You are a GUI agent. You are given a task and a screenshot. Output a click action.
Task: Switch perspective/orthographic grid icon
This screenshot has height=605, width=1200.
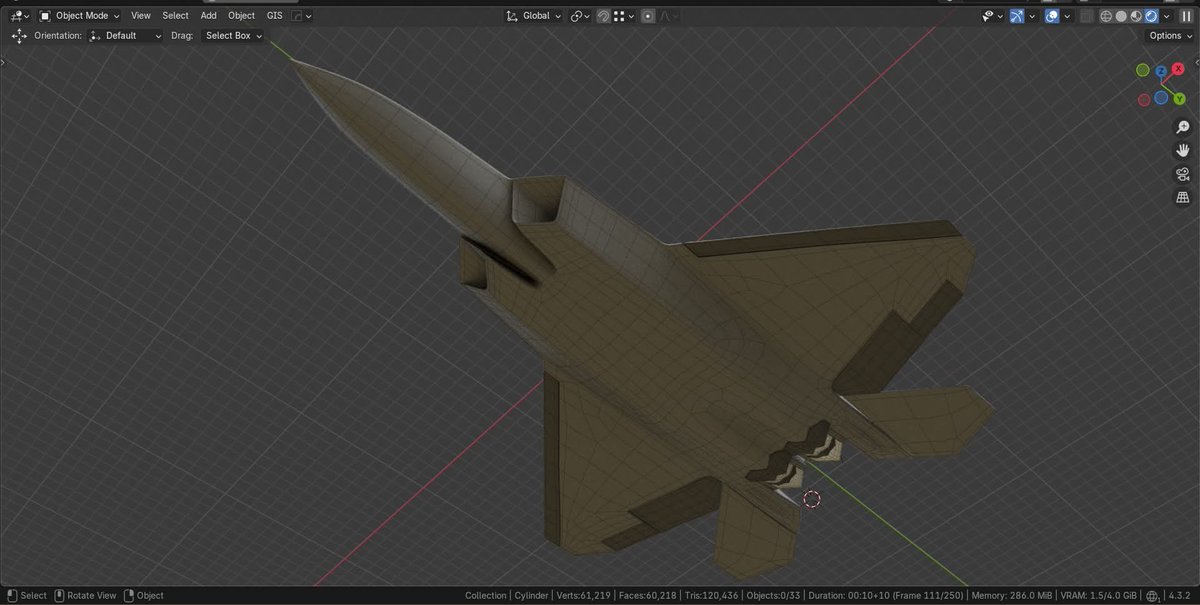[x=1182, y=197]
